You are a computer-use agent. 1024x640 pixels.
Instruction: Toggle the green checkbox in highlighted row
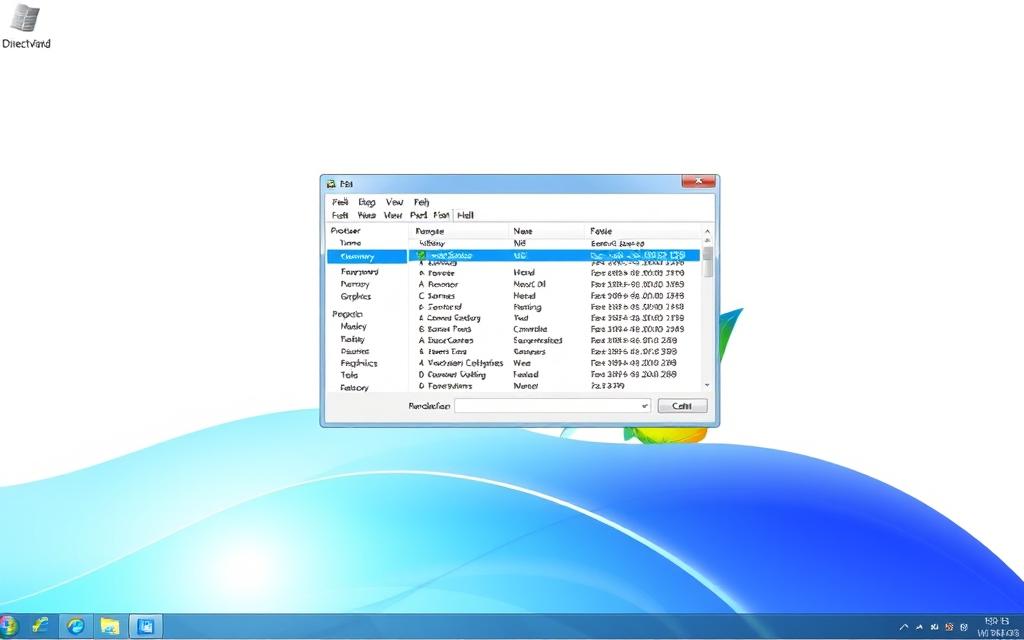point(421,256)
